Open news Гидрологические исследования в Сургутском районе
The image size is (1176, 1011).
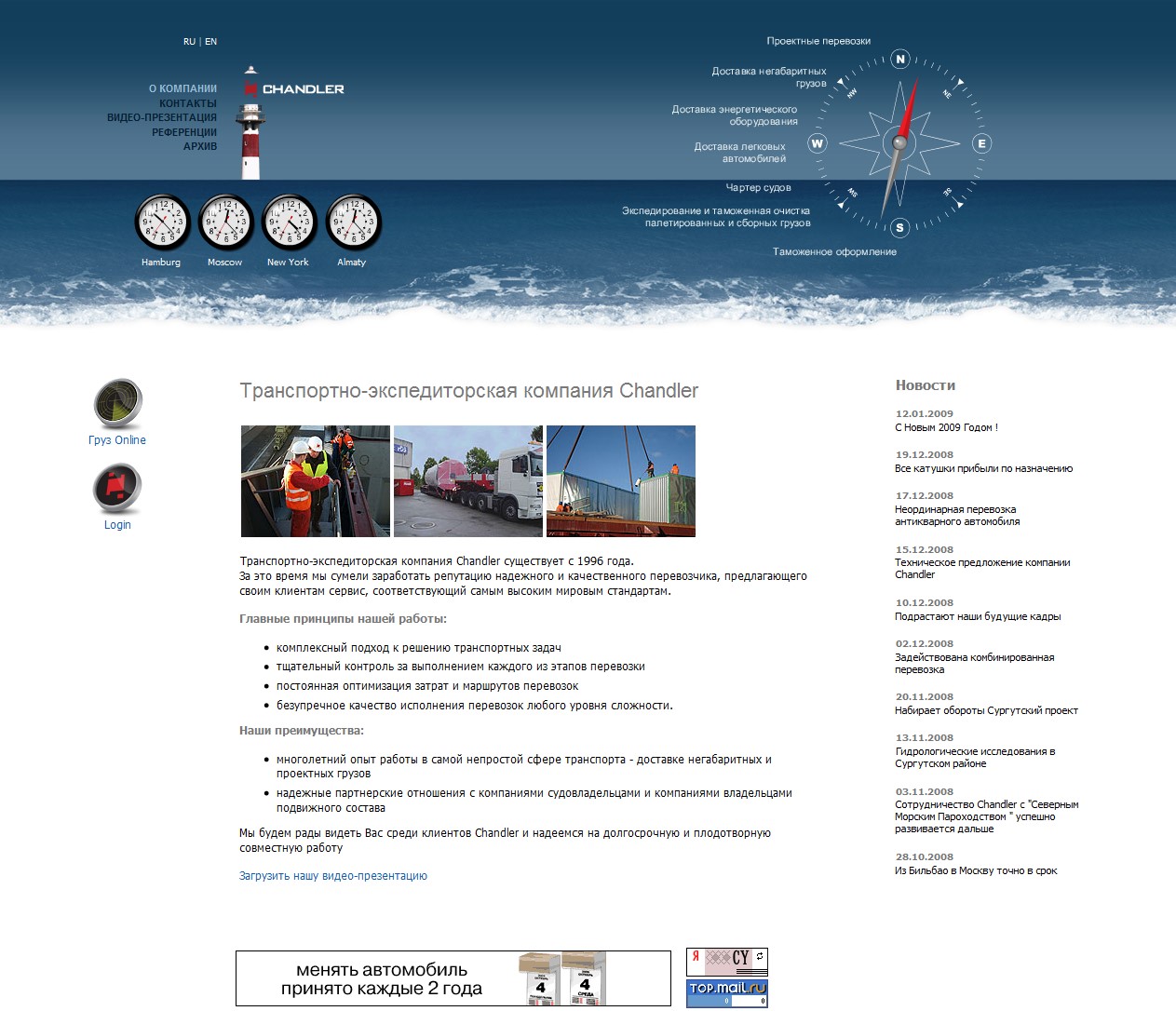[975, 758]
